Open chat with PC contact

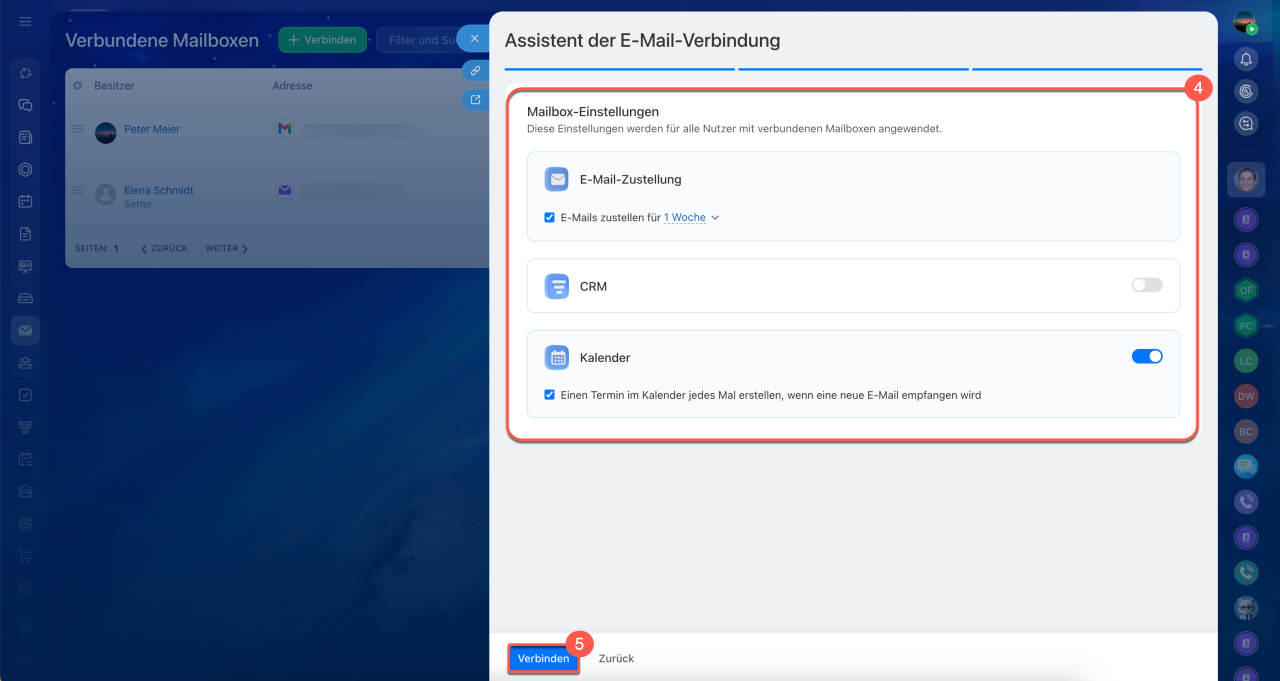coord(1246,326)
